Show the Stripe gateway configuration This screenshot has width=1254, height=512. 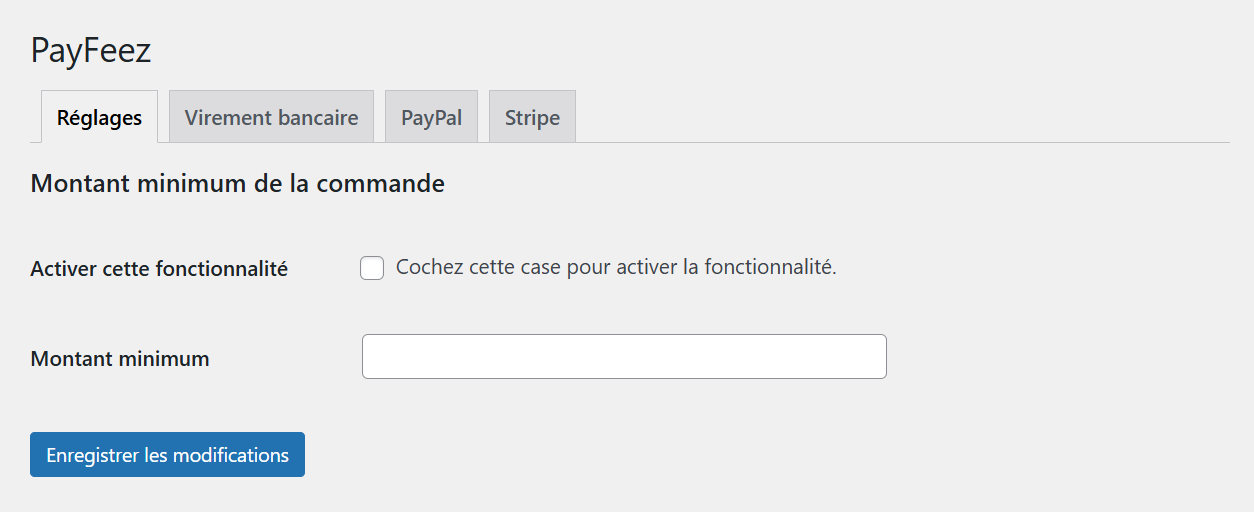point(532,117)
